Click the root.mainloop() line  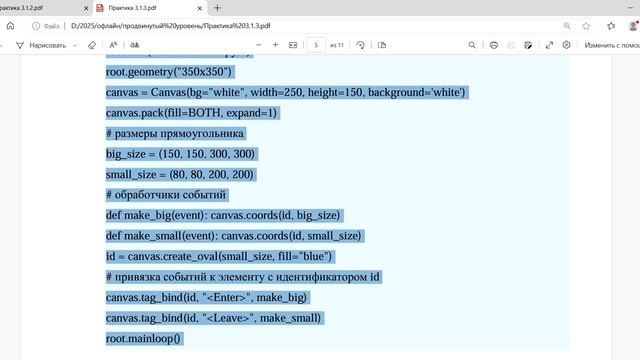(143, 338)
